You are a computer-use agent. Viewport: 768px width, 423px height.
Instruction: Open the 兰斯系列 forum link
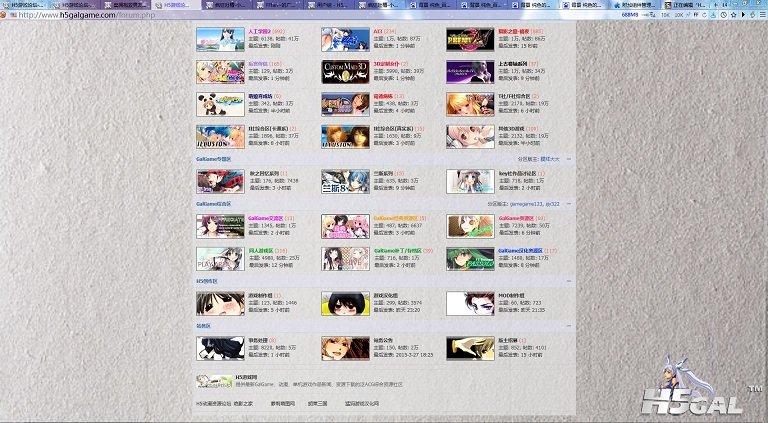pos(383,173)
